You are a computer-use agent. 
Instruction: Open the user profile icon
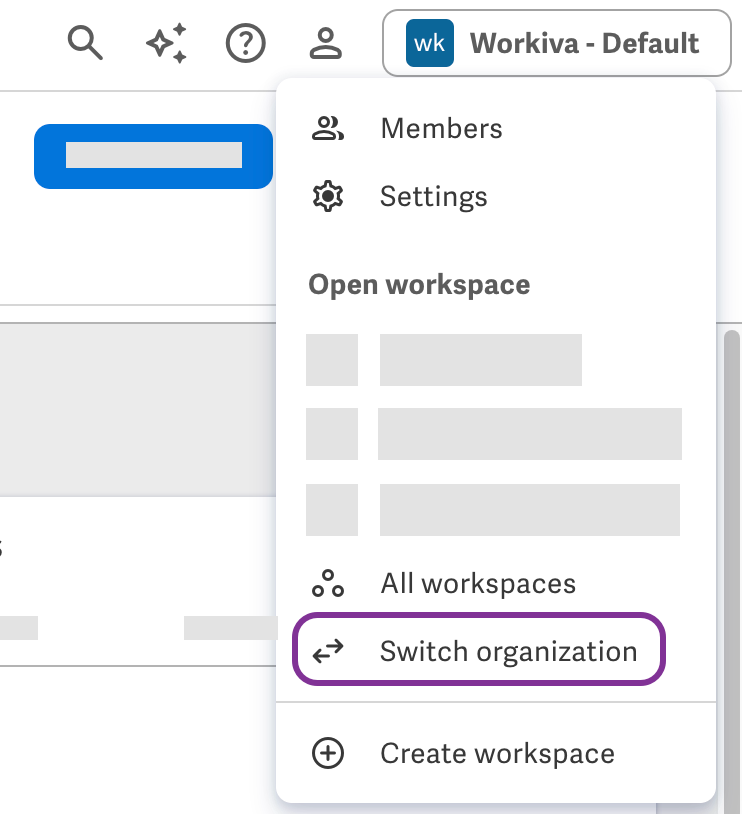click(x=326, y=43)
